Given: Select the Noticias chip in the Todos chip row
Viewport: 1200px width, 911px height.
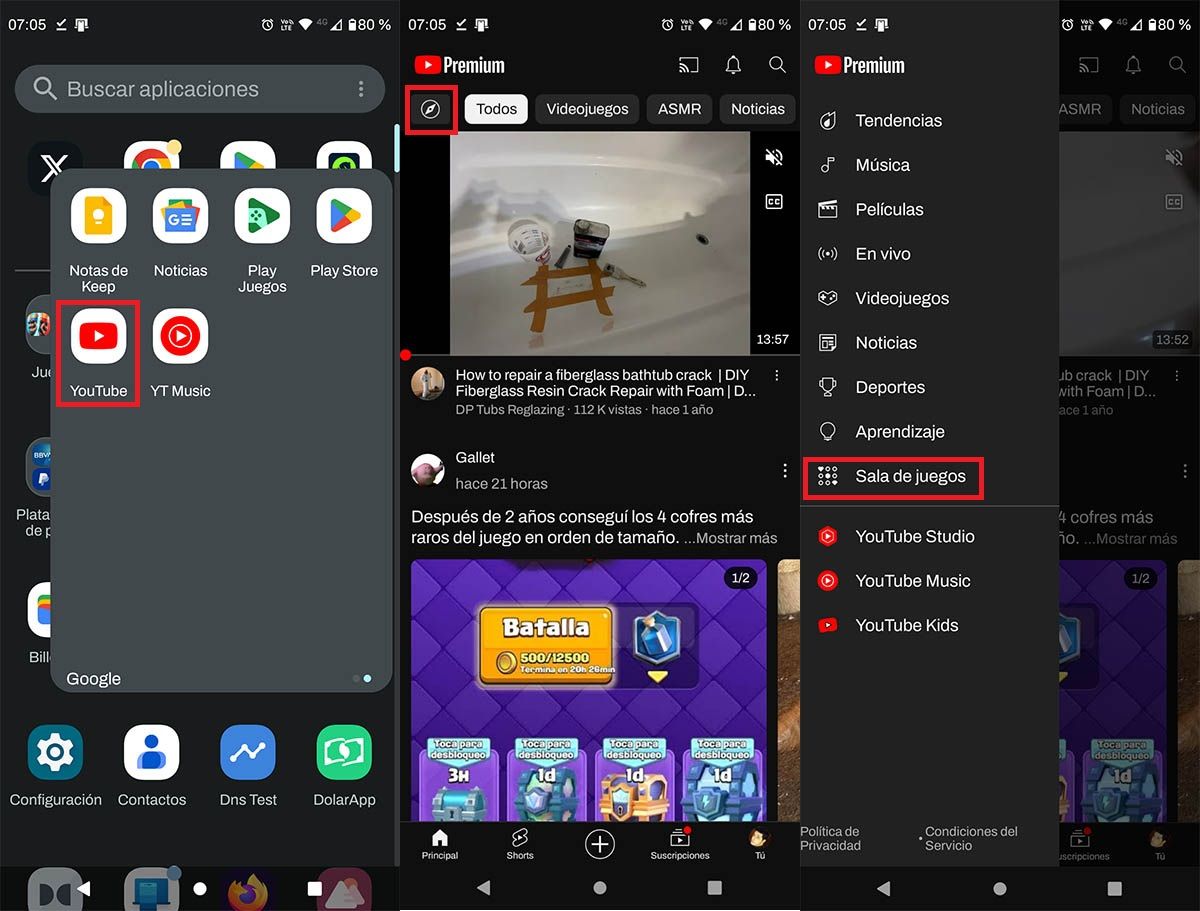Looking at the screenshot, I should [x=757, y=109].
